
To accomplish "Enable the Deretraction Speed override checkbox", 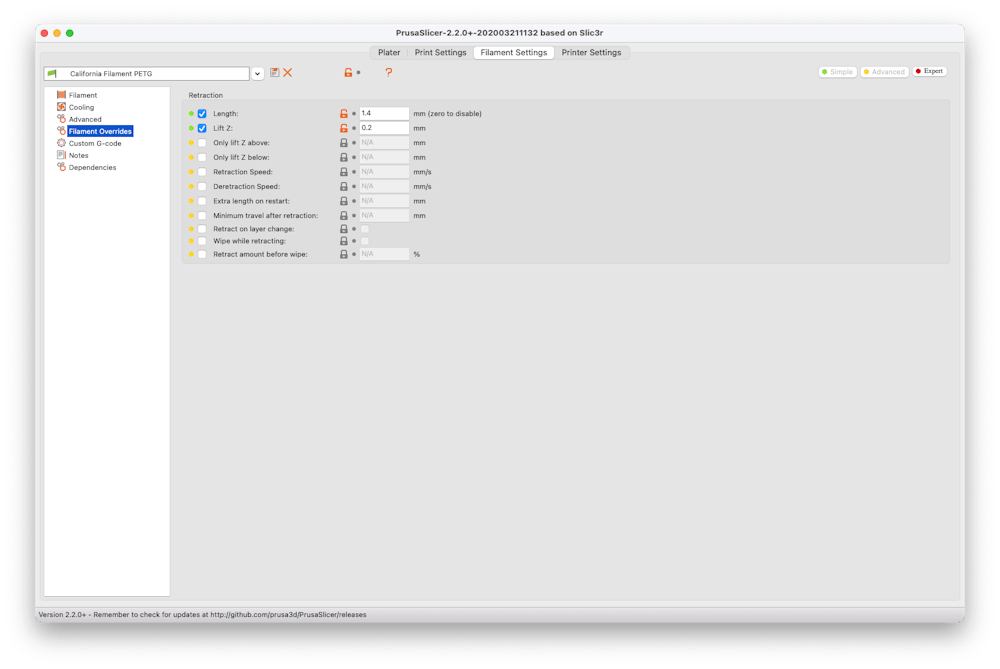I will click(x=202, y=187).
